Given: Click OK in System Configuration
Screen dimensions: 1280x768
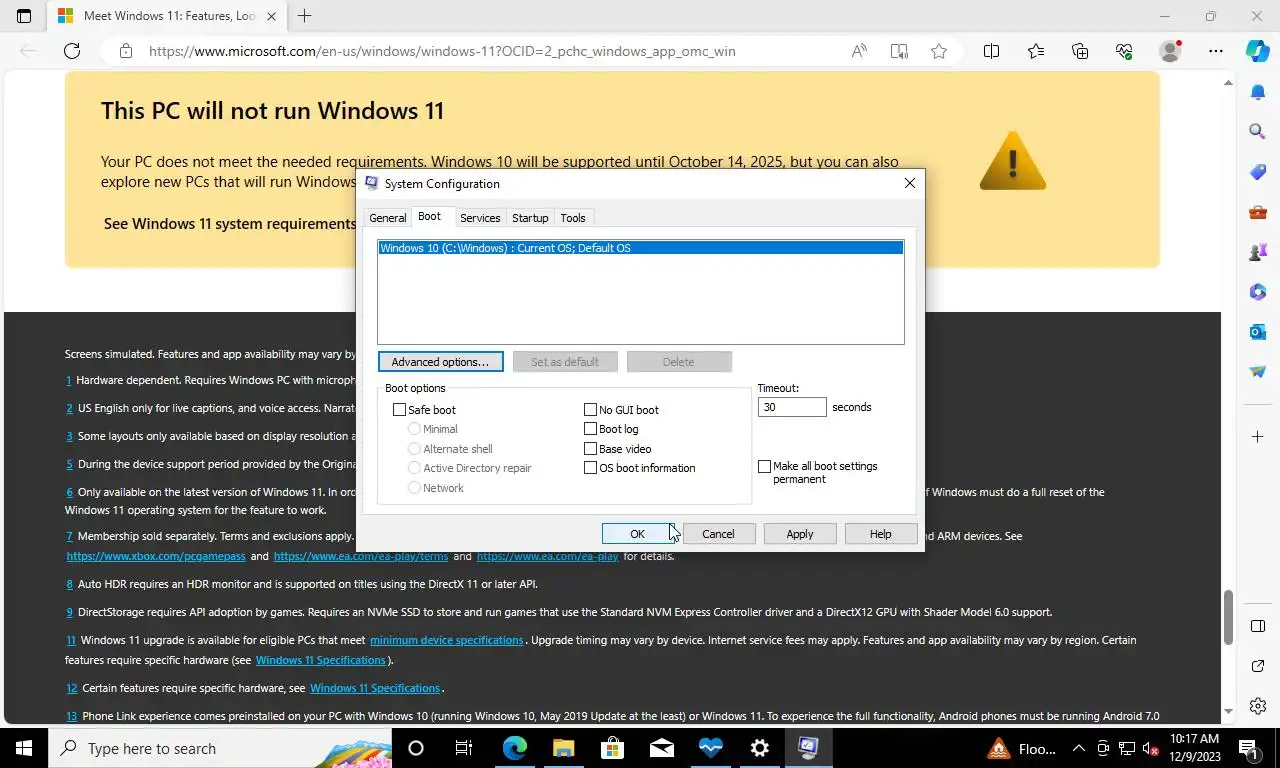Looking at the screenshot, I should [637, 534].
